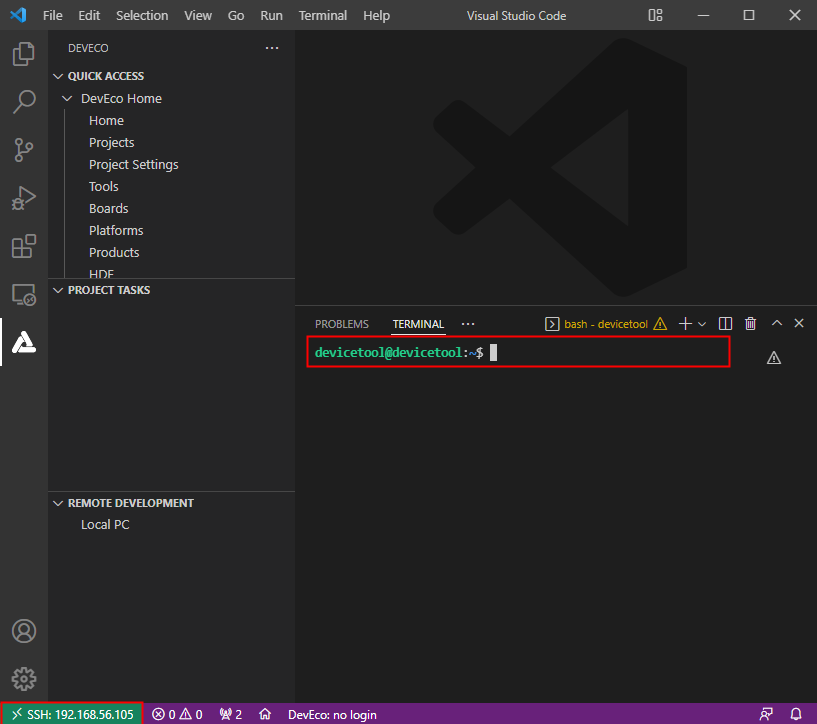Open Boards in Quick Access

tap(108, 208)
